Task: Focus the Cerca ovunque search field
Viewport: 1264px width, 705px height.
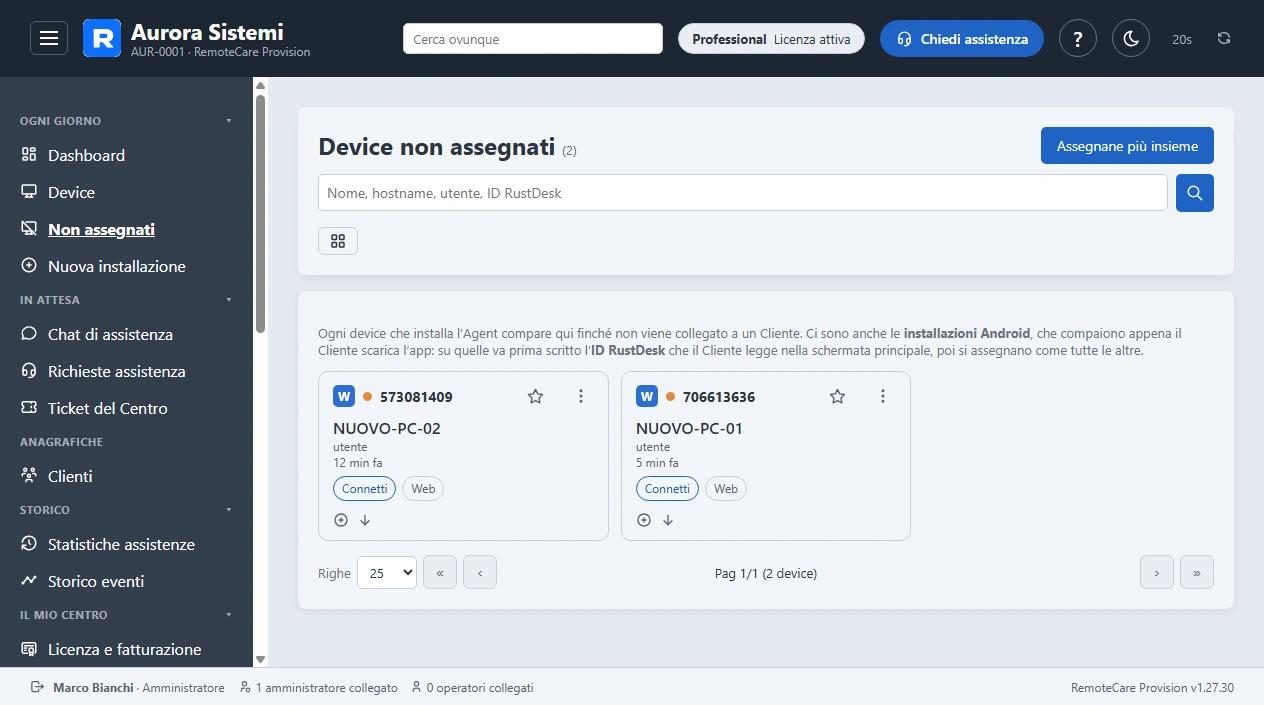Action: click(533, 39)
